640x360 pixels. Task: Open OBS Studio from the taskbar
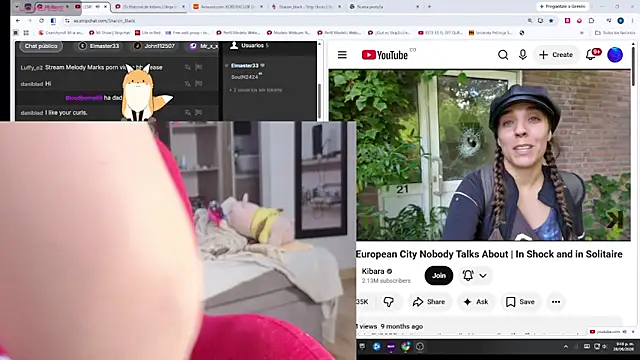pyautogui.click(x=420, y=347)
